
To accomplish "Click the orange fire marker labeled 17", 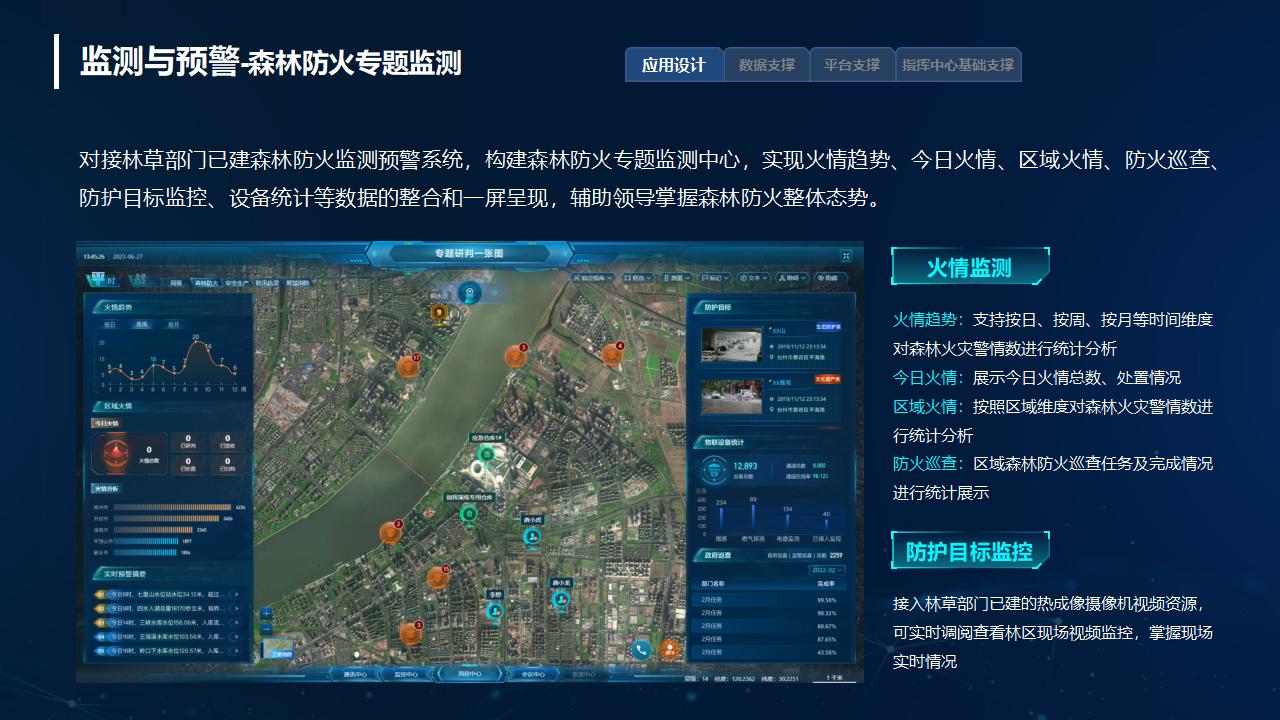I will 408,366.
